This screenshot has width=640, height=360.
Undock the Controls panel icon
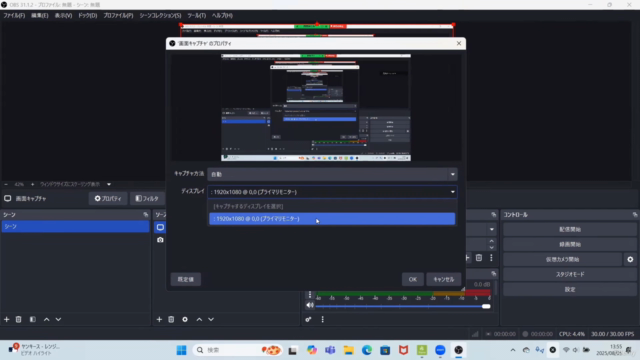coord(635,215)
